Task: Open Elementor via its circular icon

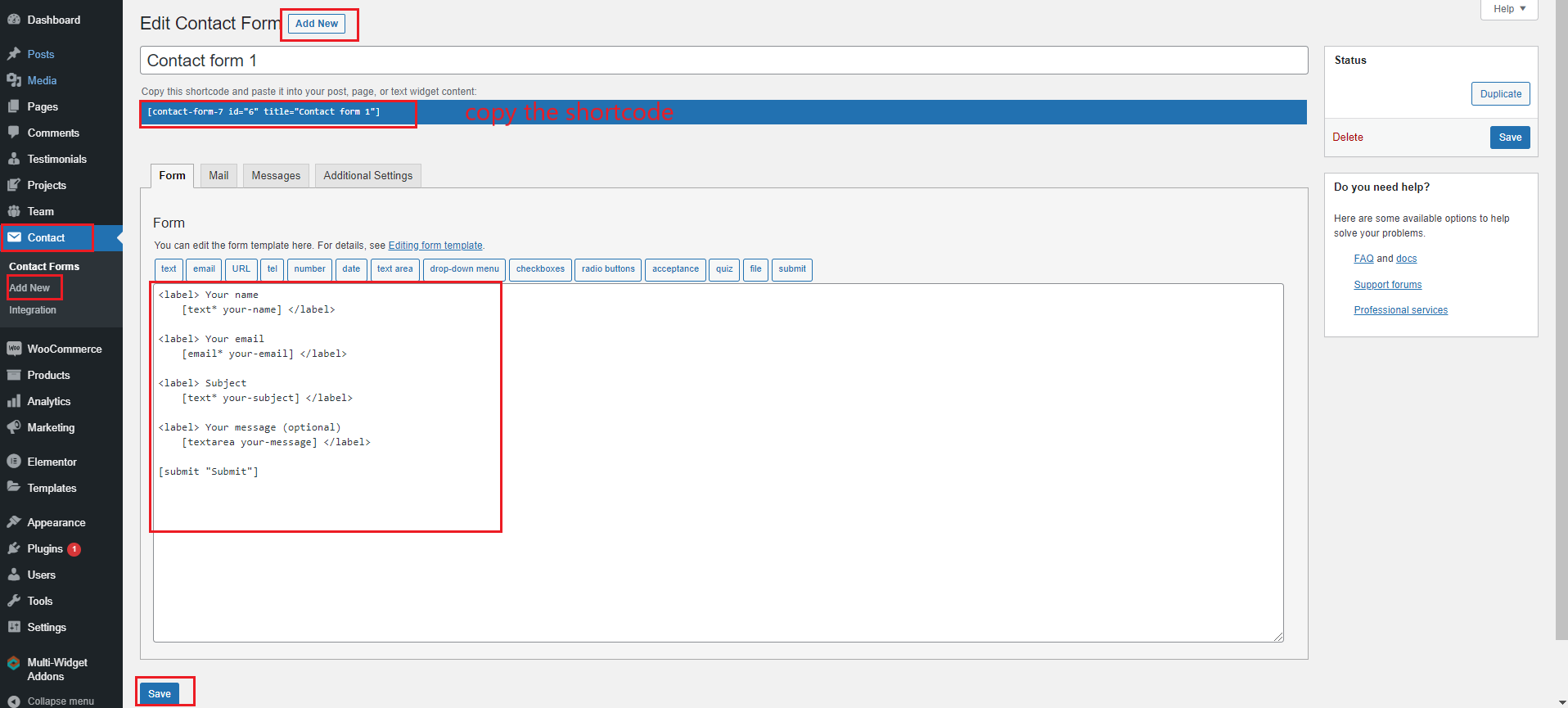Action: point(14,462)
